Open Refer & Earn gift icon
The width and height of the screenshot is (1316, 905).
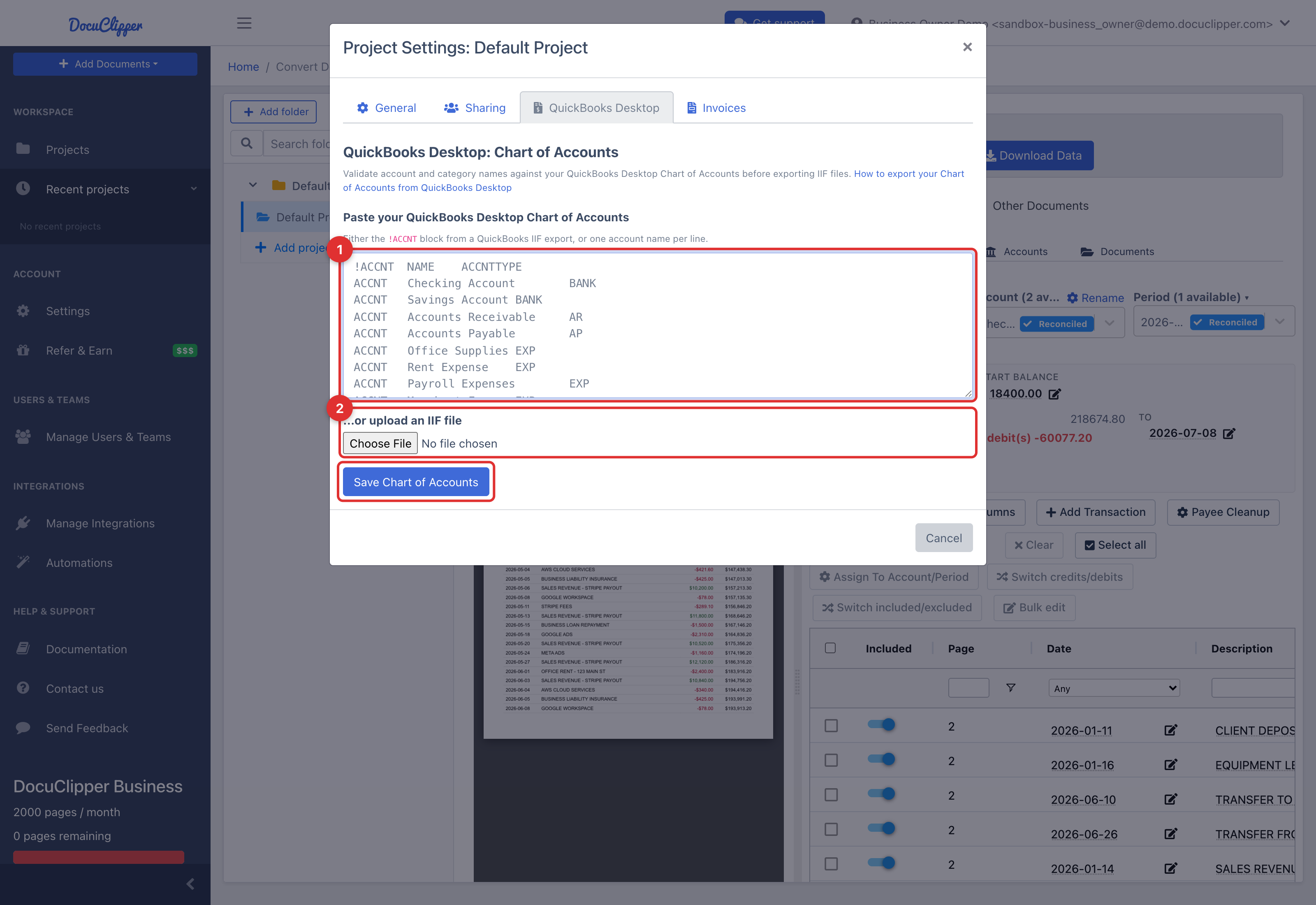23,350
